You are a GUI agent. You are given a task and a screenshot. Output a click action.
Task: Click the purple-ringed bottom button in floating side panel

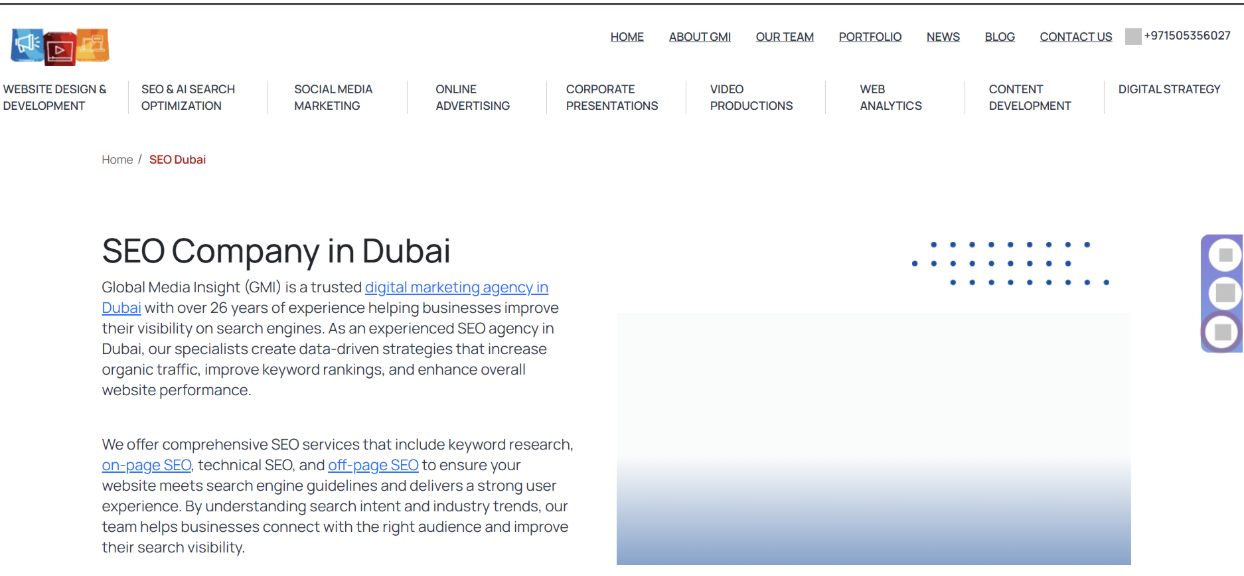[1223, 332]
